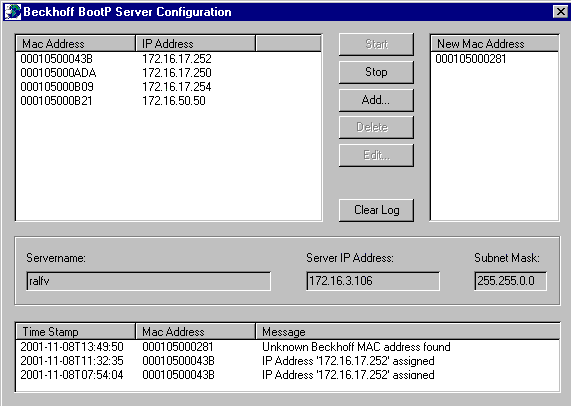Click the Delete button
Screen dimensions: 571x406
pos(376,127)
